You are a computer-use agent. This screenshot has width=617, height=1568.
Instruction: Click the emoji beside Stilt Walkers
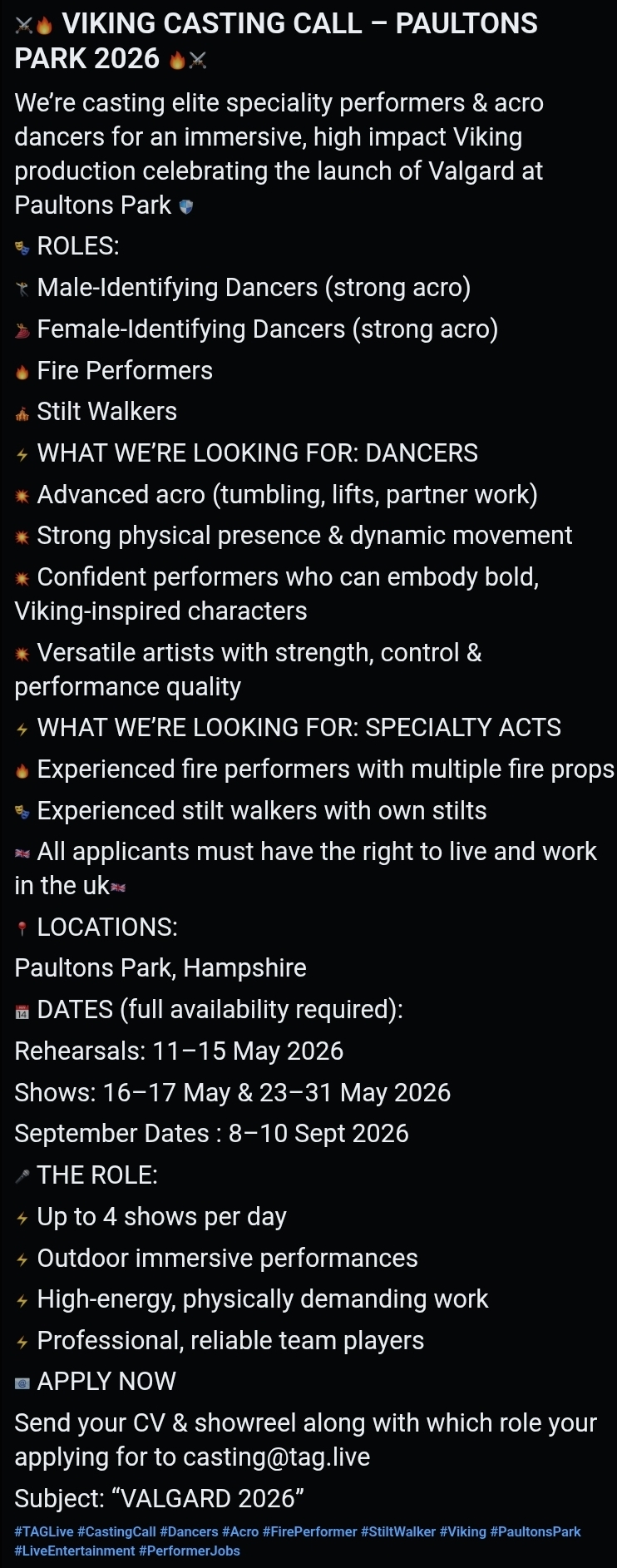click(x=22, y=413)
